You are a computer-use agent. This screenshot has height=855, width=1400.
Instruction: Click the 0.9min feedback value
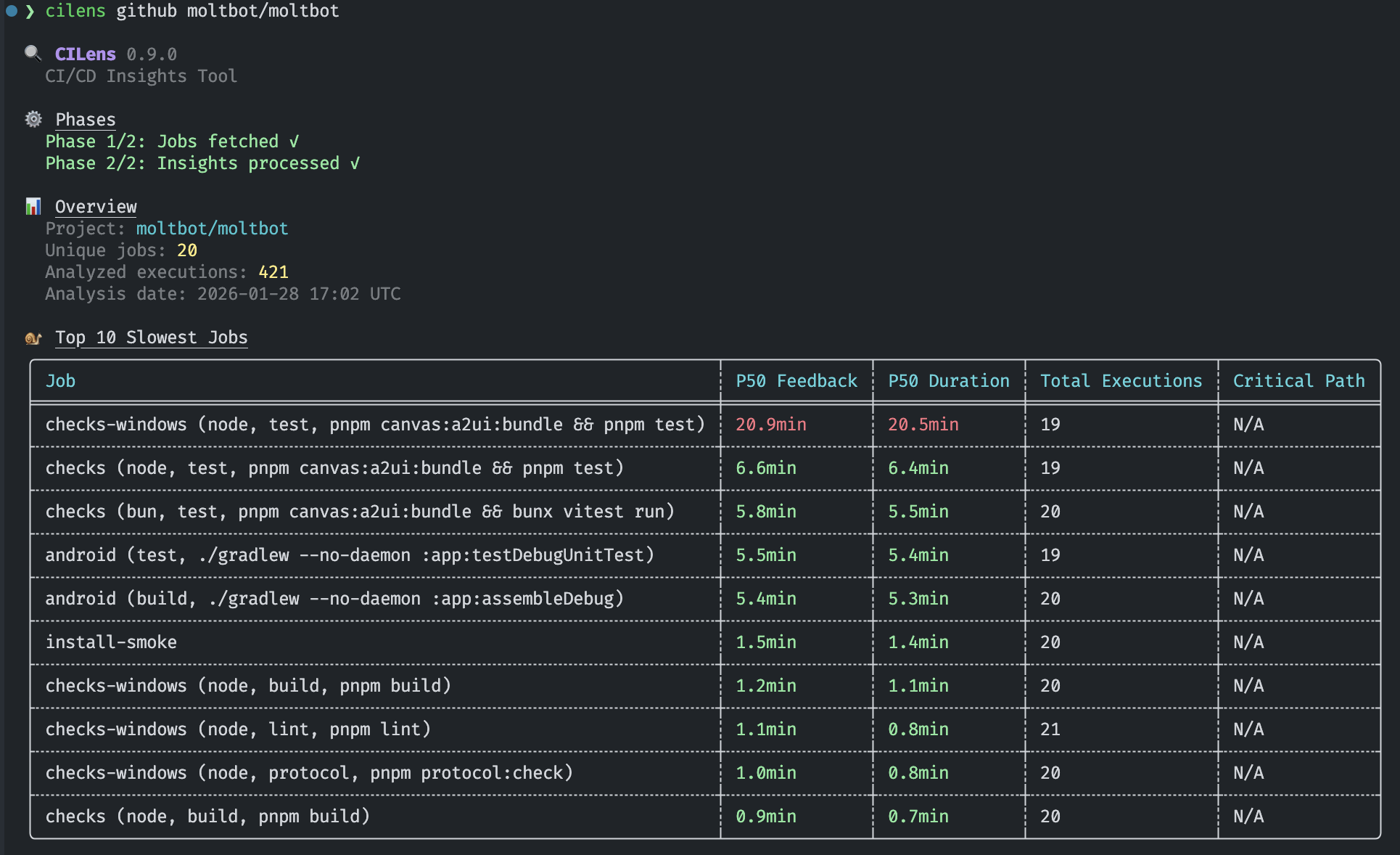click(x=766, y=817)
